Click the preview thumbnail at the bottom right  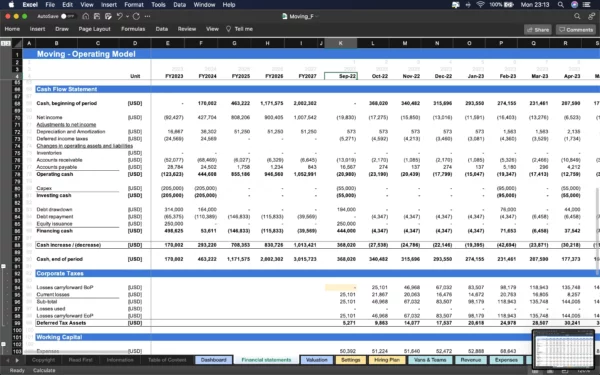[x=563, y=349]
